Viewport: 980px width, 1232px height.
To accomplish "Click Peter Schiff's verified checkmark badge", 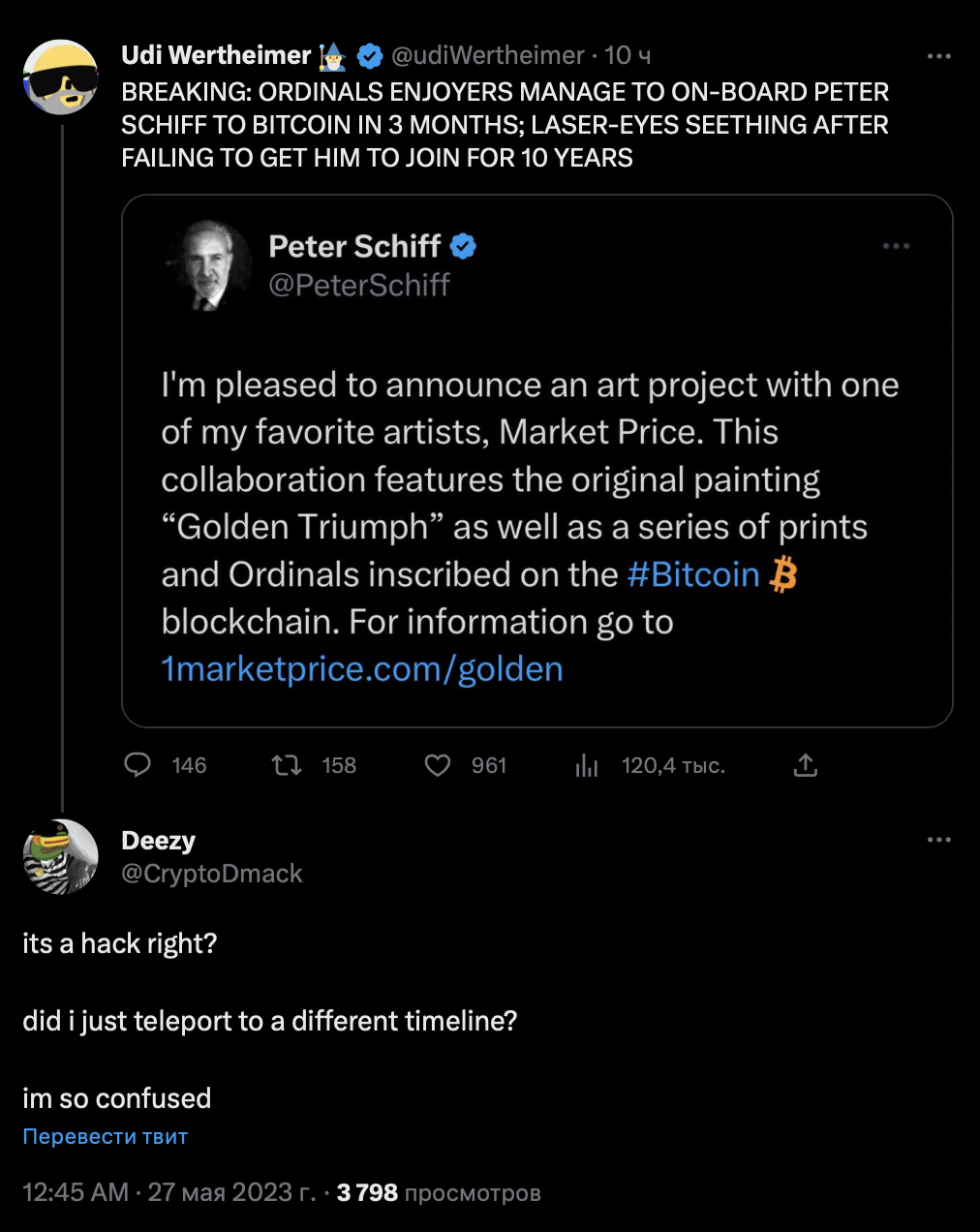I will (x=464, y=247).
